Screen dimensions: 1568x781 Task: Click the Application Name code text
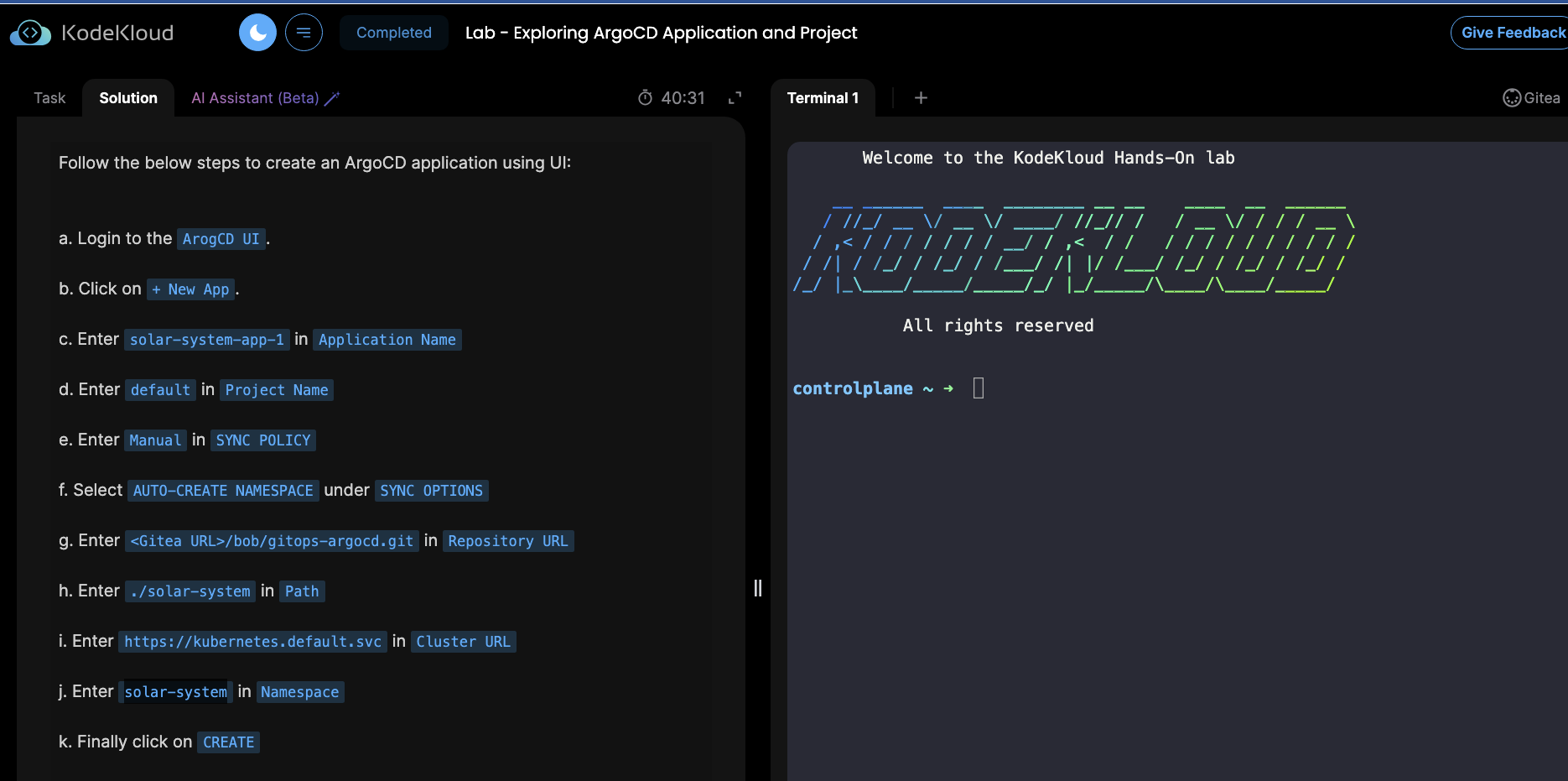point(387,340)
